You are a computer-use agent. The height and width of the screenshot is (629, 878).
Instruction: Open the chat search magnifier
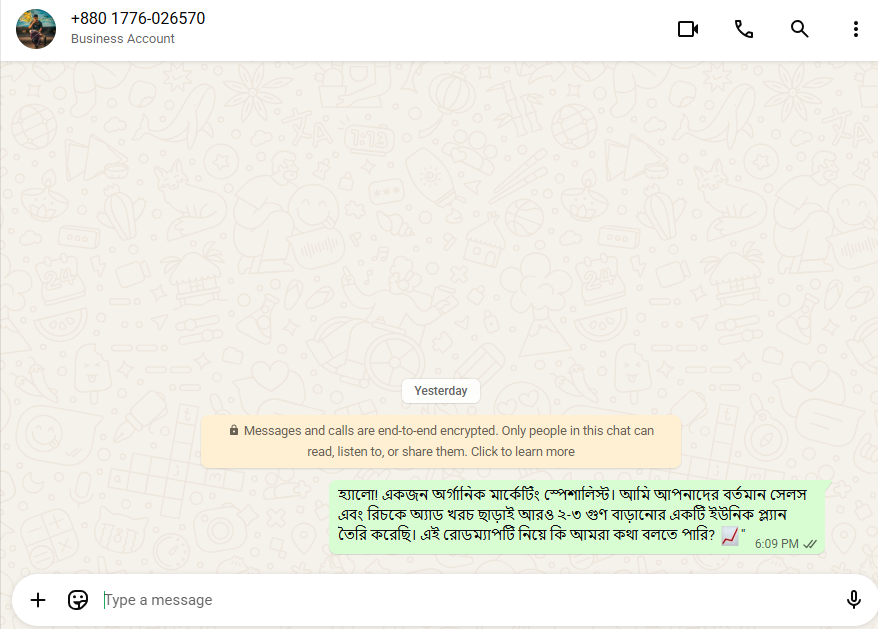800,29
